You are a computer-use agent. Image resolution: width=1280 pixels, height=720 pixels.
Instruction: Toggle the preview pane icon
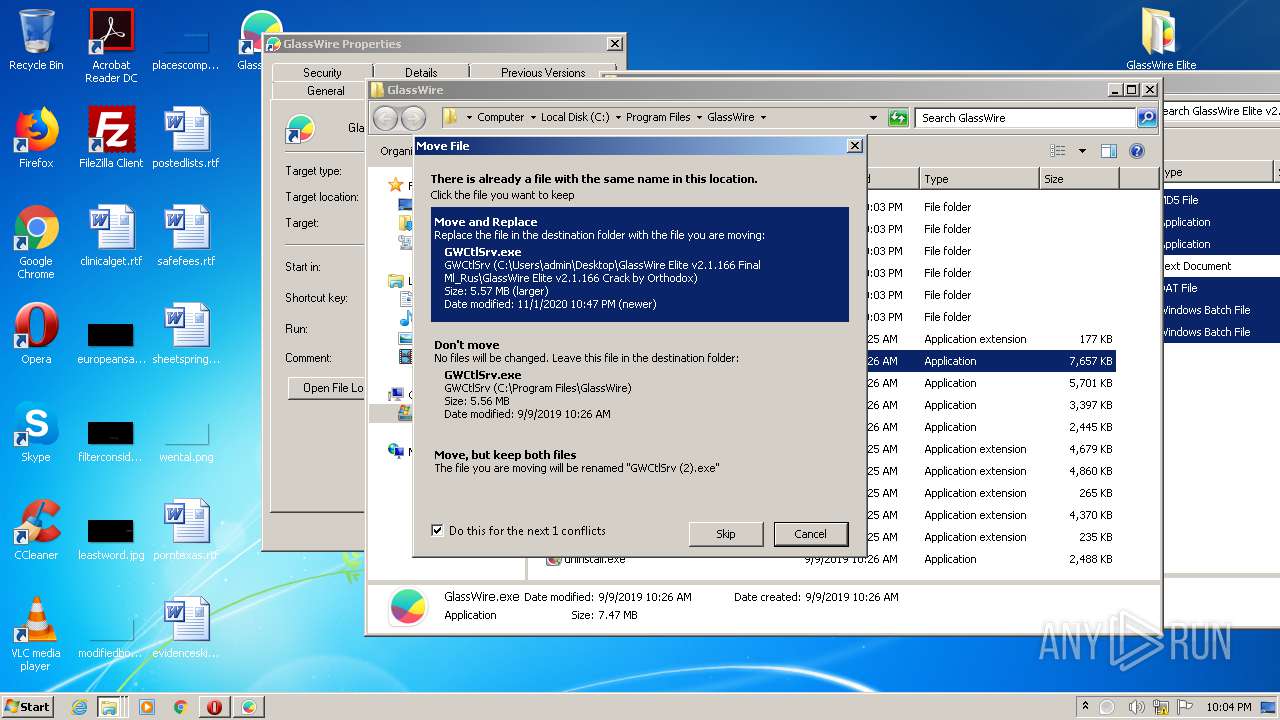tap(1108, 151)
